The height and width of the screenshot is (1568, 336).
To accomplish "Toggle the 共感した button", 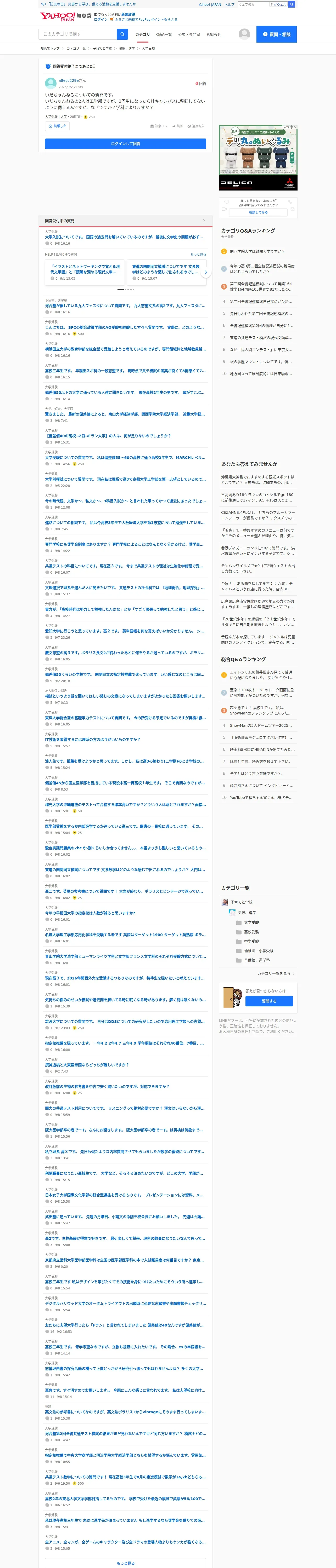I will [57, 126].
